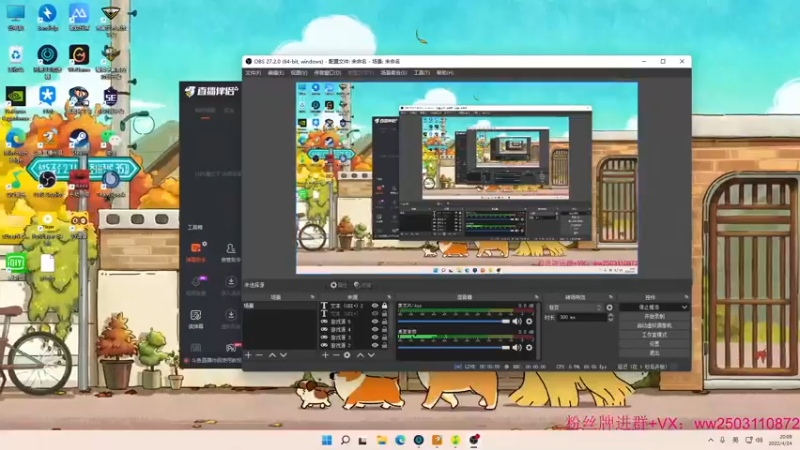The image size is (800, 450).
Task: Adjust the 桌面音频 volume slider
Action: (454, 347)
